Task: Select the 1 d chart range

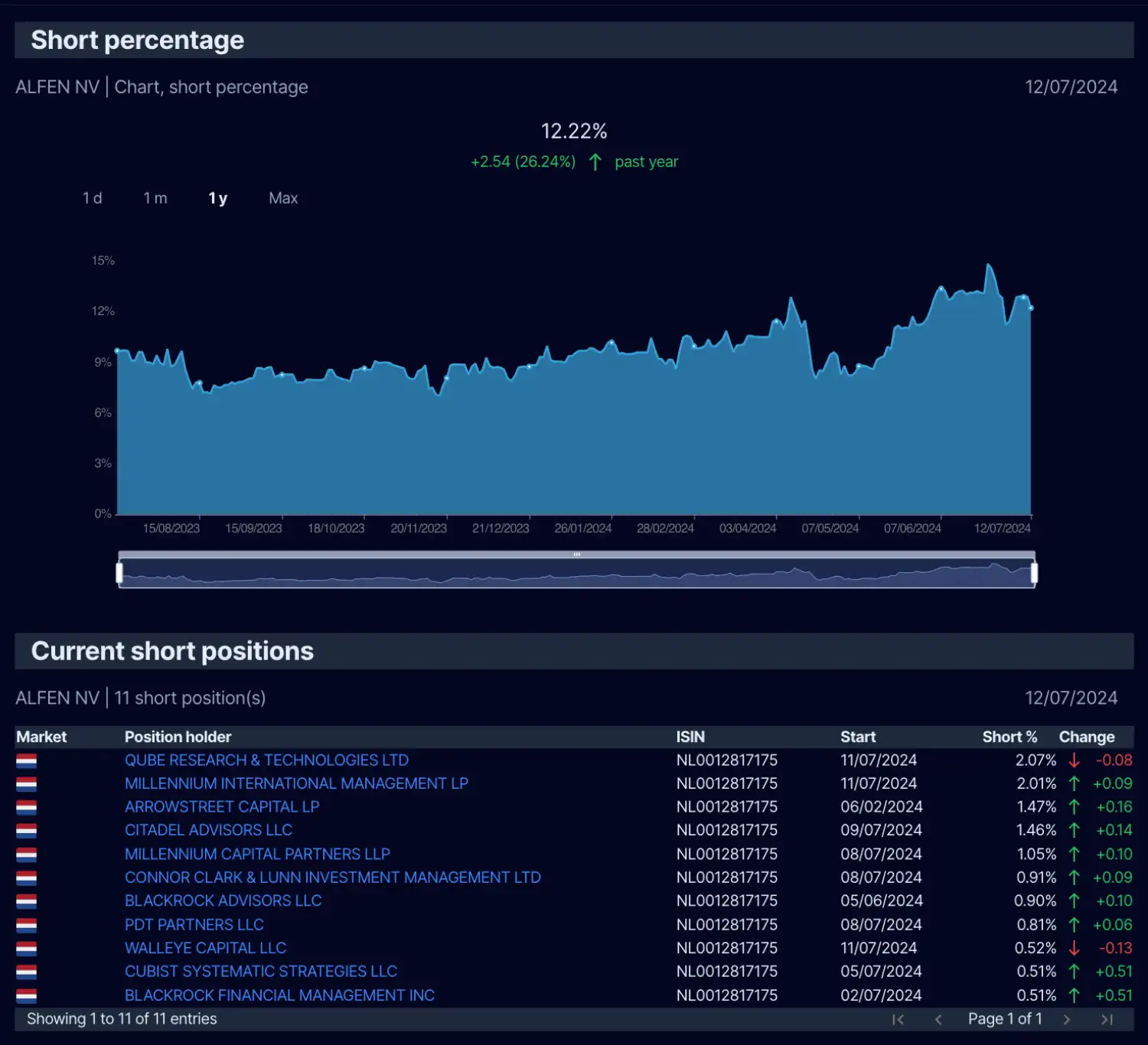Action: [x=93, y=198]
